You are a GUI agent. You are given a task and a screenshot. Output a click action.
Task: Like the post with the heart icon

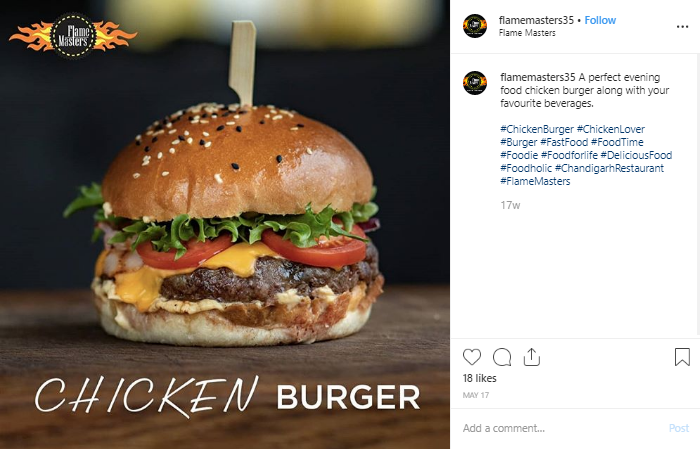472,357
